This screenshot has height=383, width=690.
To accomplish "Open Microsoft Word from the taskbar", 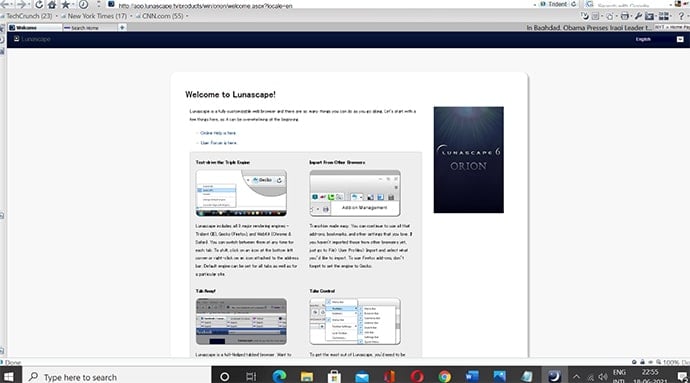I will (472, 376).
